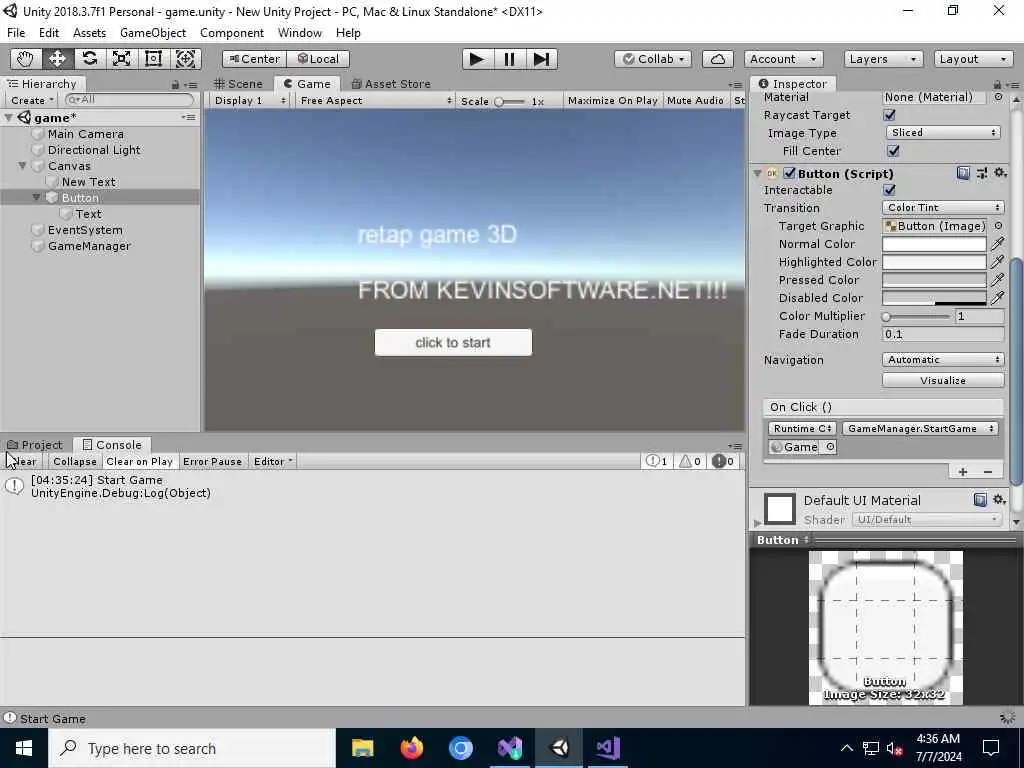The width and height of the screenshot is (1024, 768).
Task: Select the Rotate tool
Action: click(x=89, y=59)
